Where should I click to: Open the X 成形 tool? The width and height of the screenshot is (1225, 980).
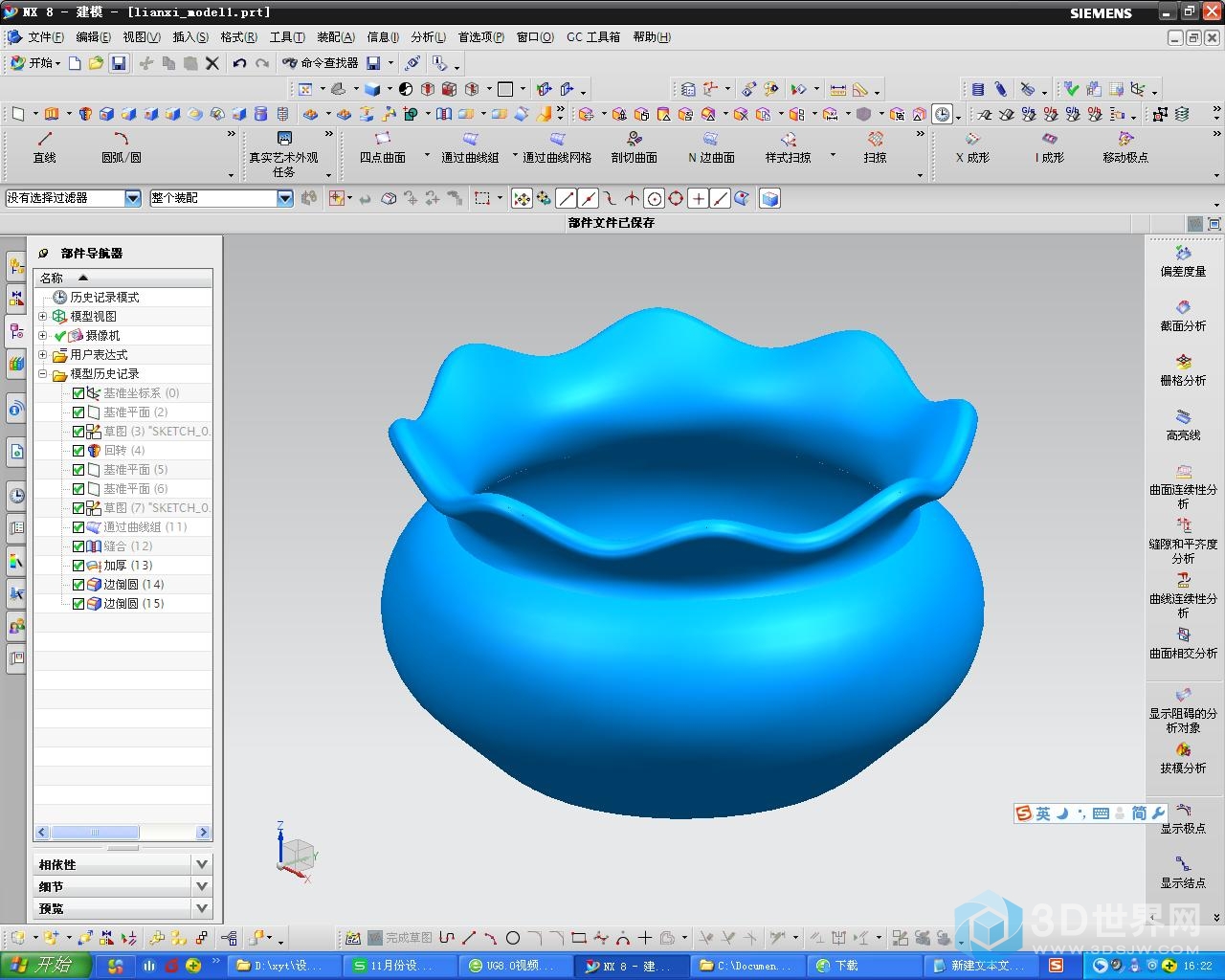click(972, 147)
